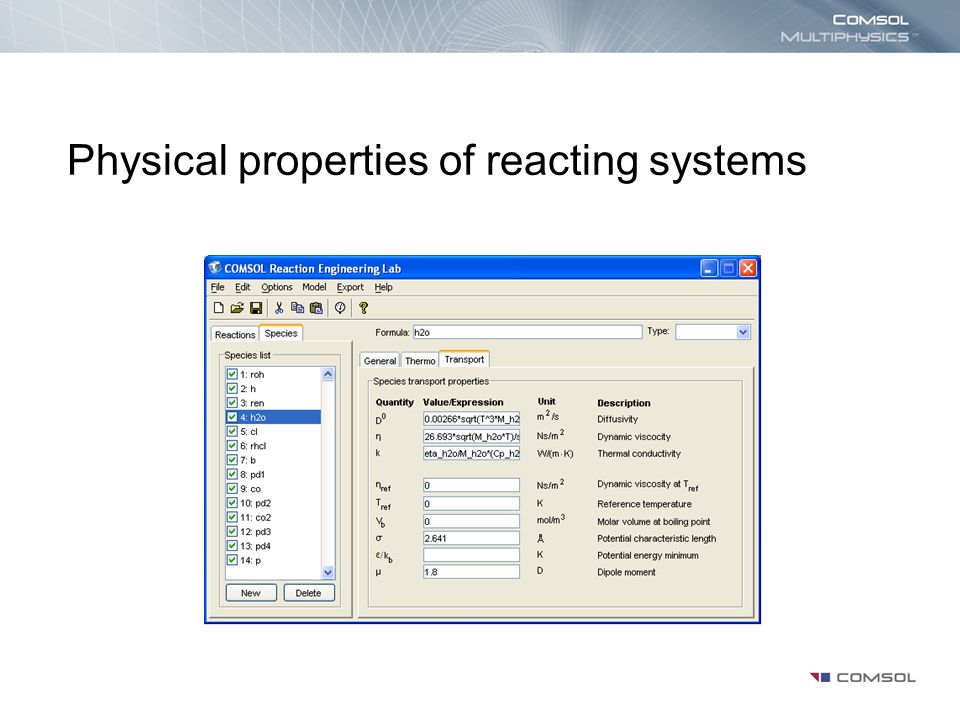Screen dimensions: 960x720
Task: Click the Save floppy disk icon
Action: (x=256, y=308)
